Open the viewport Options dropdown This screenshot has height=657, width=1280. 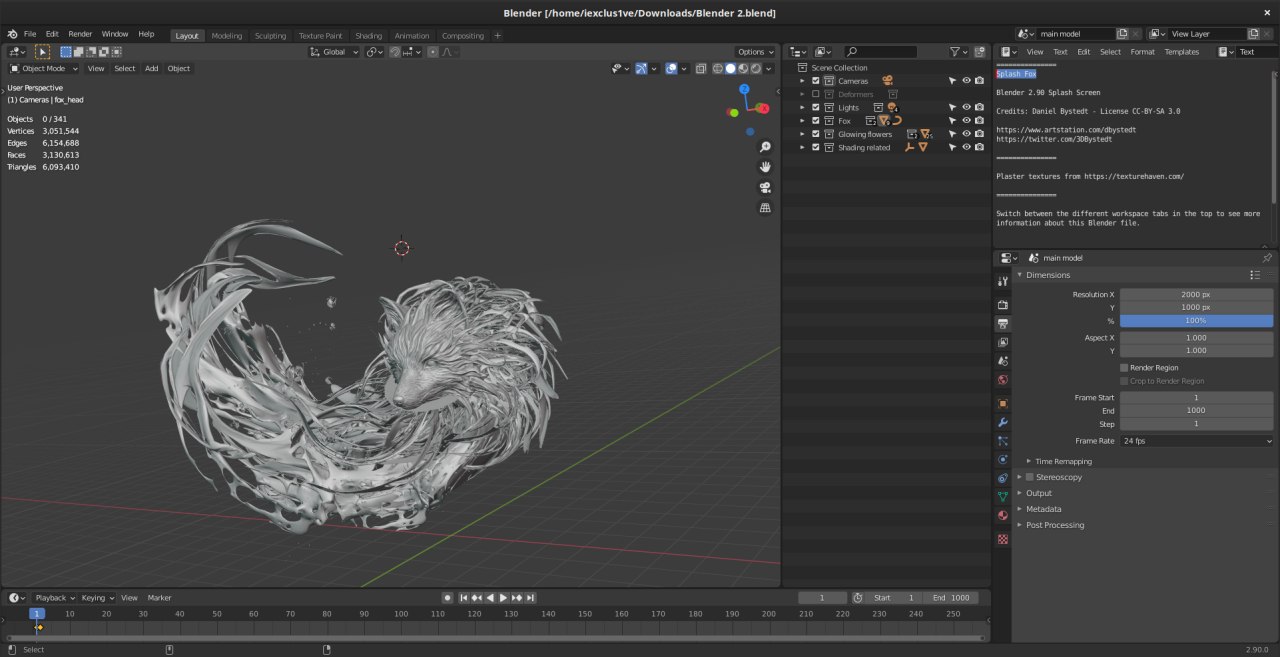[x=755, y=52]
